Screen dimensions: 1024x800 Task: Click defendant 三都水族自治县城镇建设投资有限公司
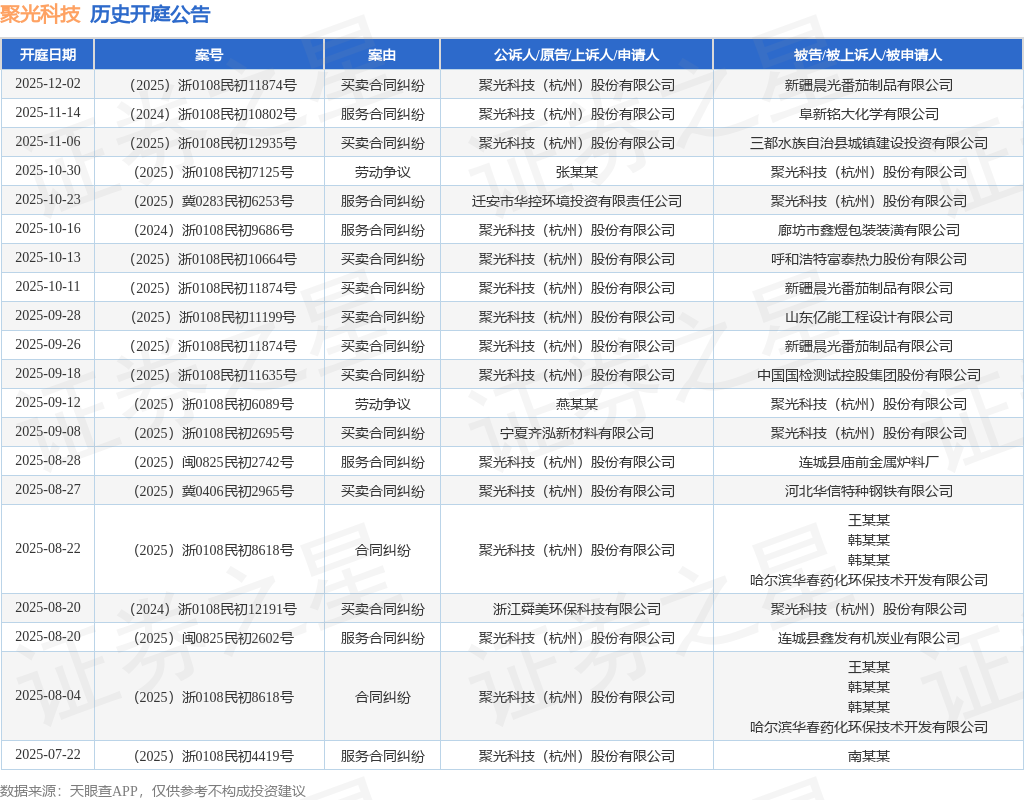click(x=869, y=143)
